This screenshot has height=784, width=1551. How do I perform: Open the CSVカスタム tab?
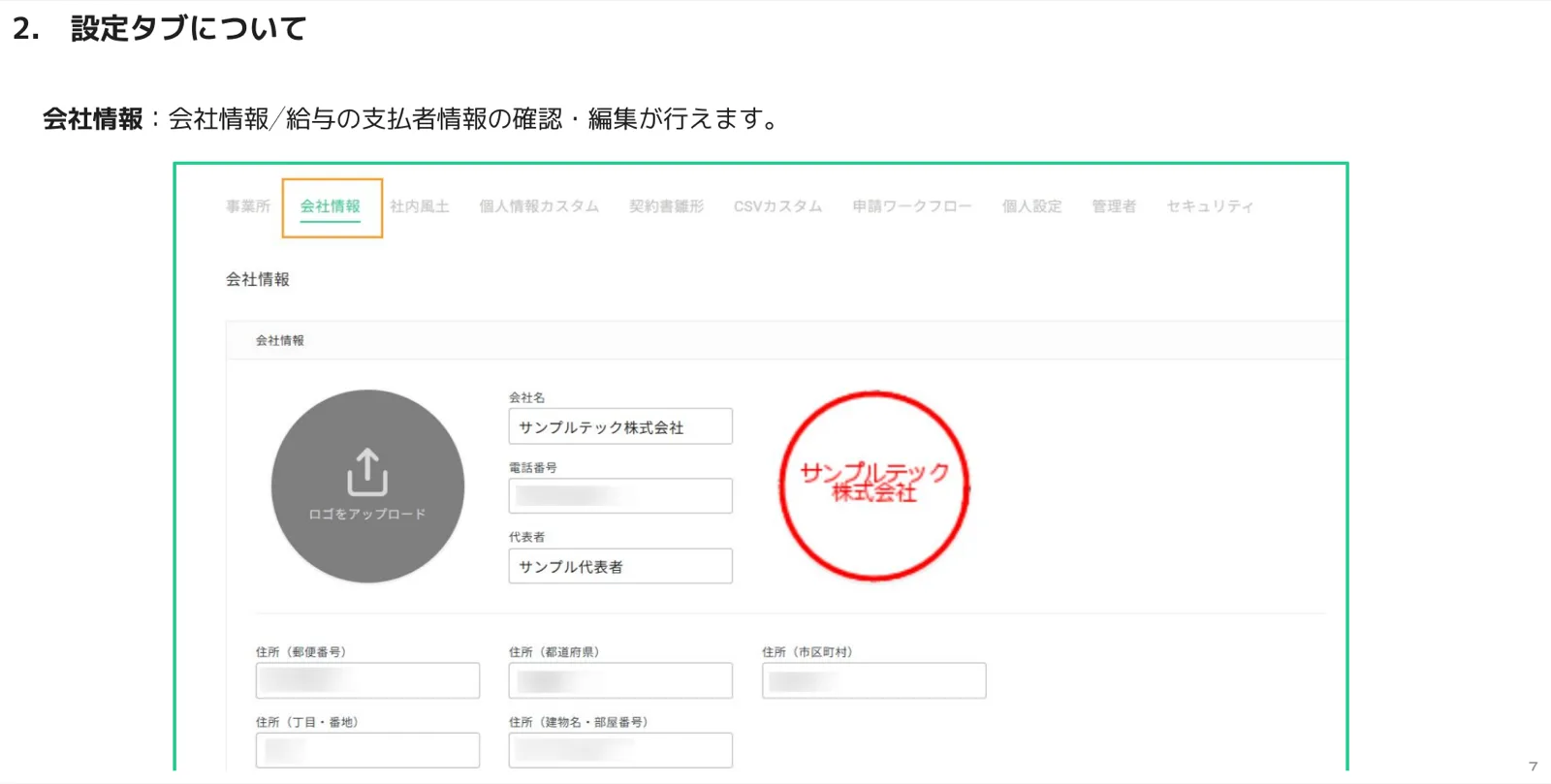(777, 206)
